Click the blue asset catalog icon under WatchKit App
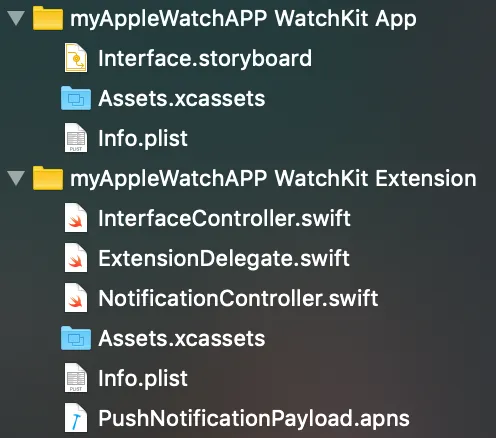This screenshot has height=438, width=496. coord(76,98)
